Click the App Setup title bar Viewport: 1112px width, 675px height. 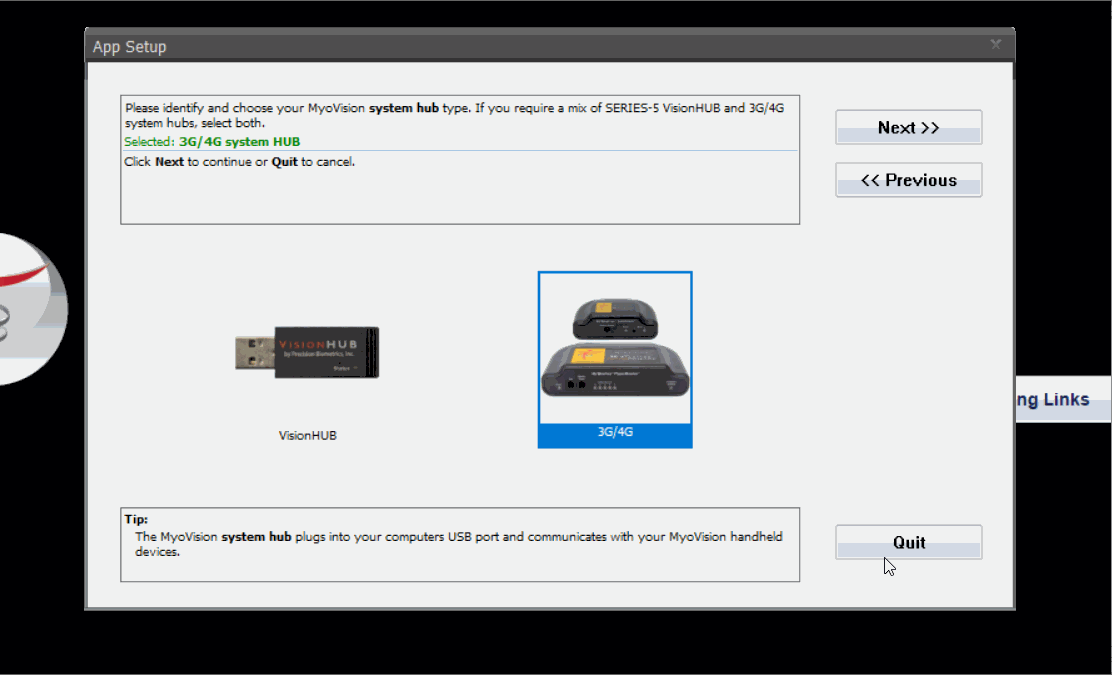550,46
